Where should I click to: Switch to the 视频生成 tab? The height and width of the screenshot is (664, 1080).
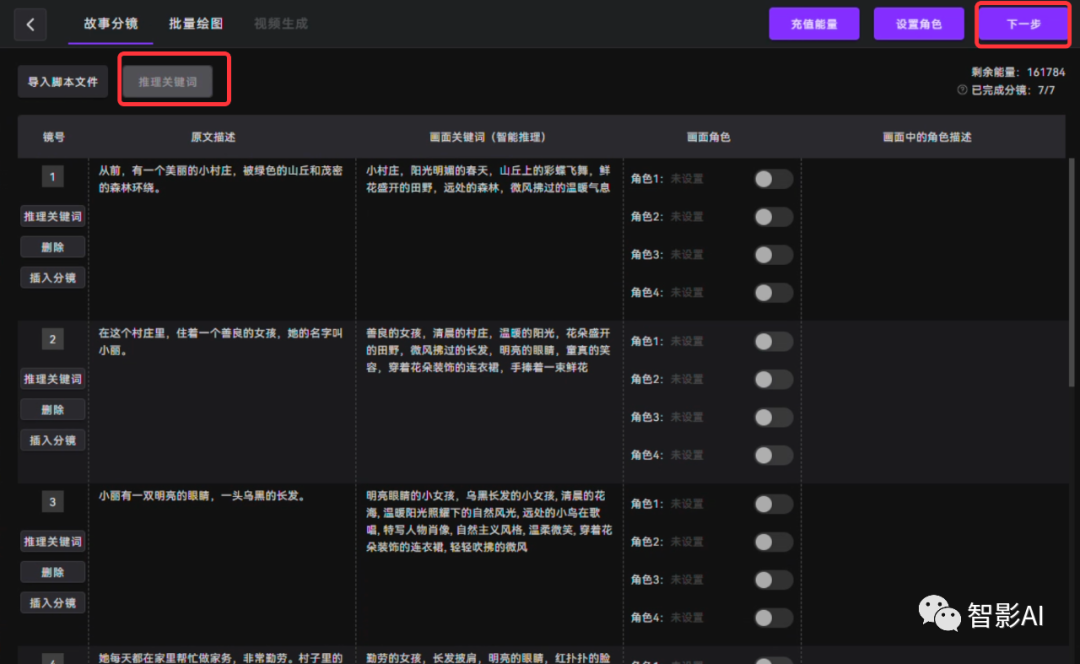coord(281,24)
